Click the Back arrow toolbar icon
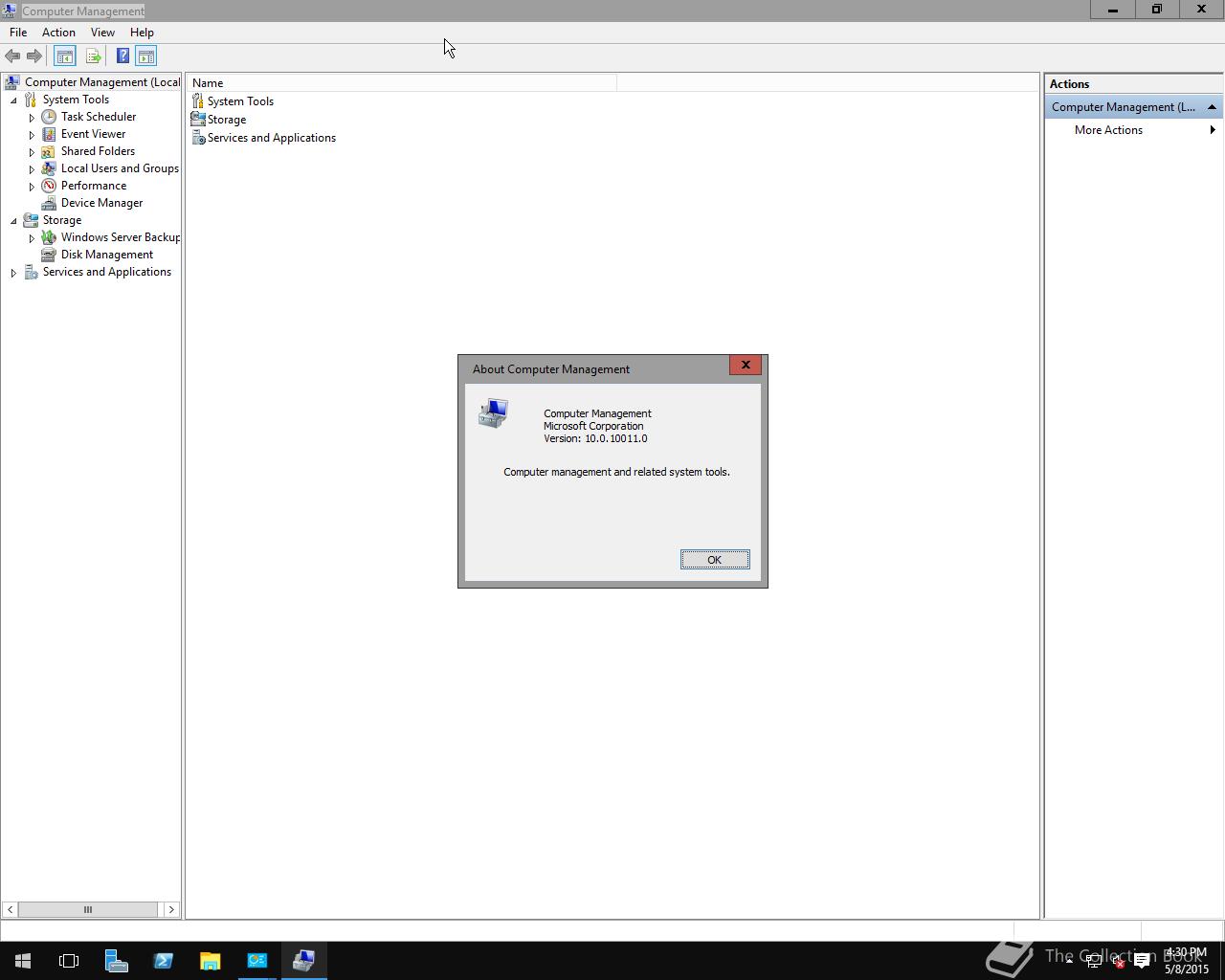 pyautogui.click(x=12, y=56)
